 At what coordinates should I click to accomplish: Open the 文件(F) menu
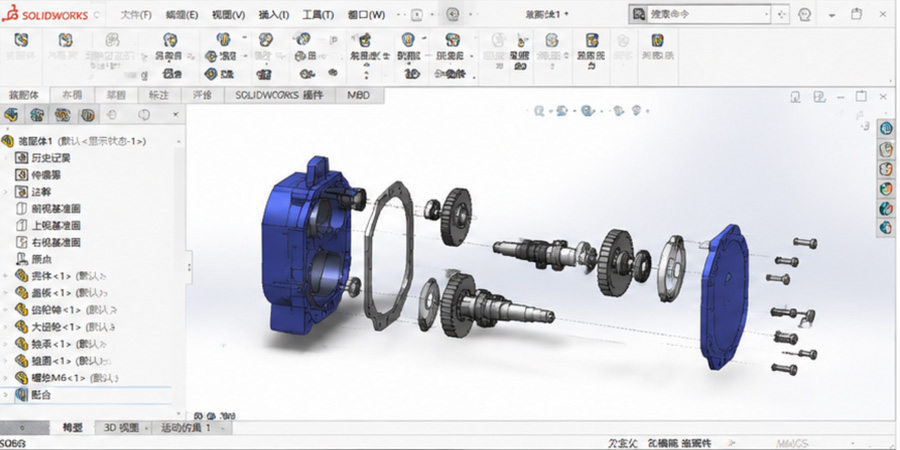click(x=136, y=15)
